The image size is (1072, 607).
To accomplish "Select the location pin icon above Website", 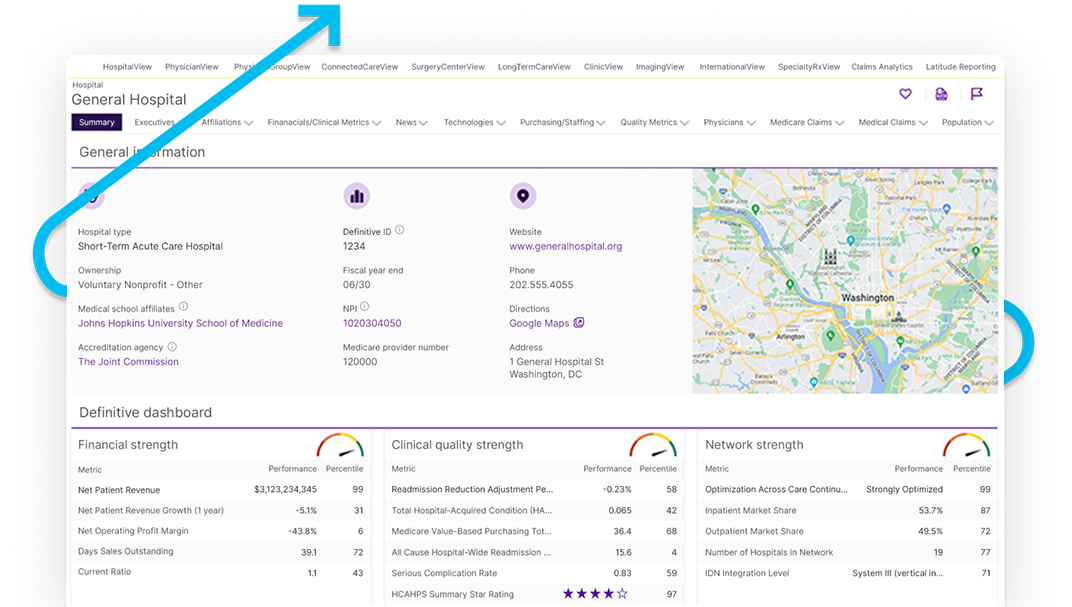I will (x=523, y=195).
